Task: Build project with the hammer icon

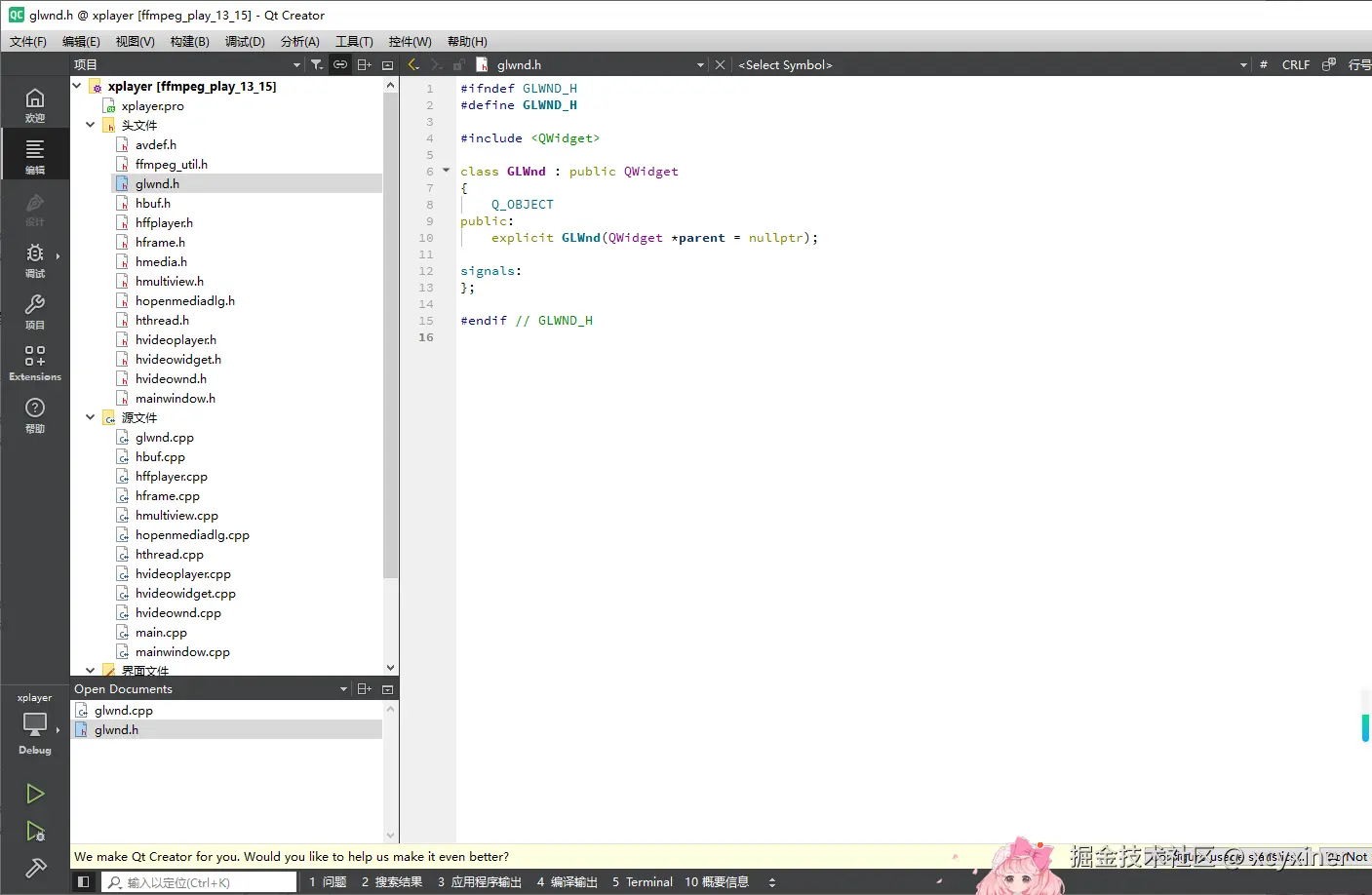Action: [x=35, y=868]
